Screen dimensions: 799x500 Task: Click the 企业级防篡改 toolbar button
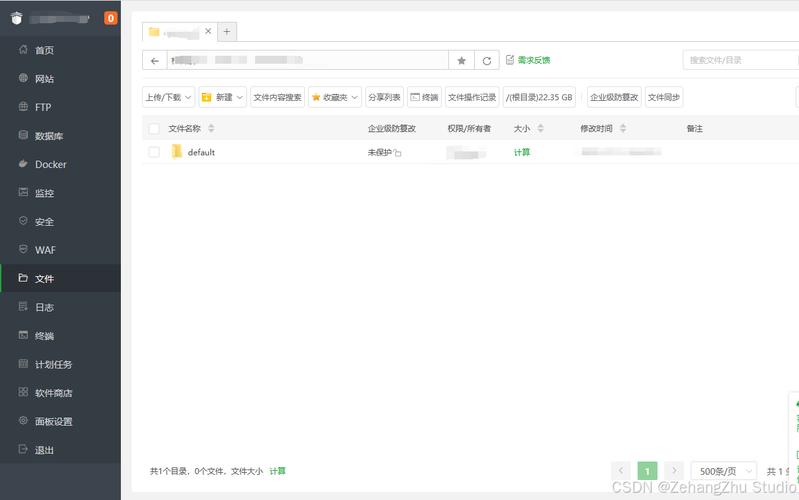(x=614, y=97)
